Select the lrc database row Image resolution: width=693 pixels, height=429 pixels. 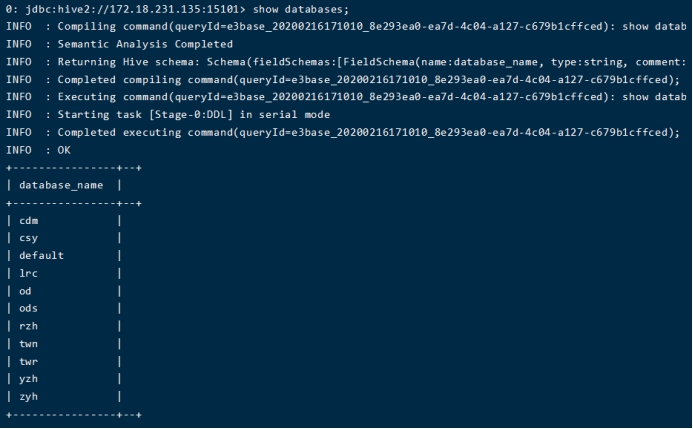pyautogui.click(x=29, y=273)
